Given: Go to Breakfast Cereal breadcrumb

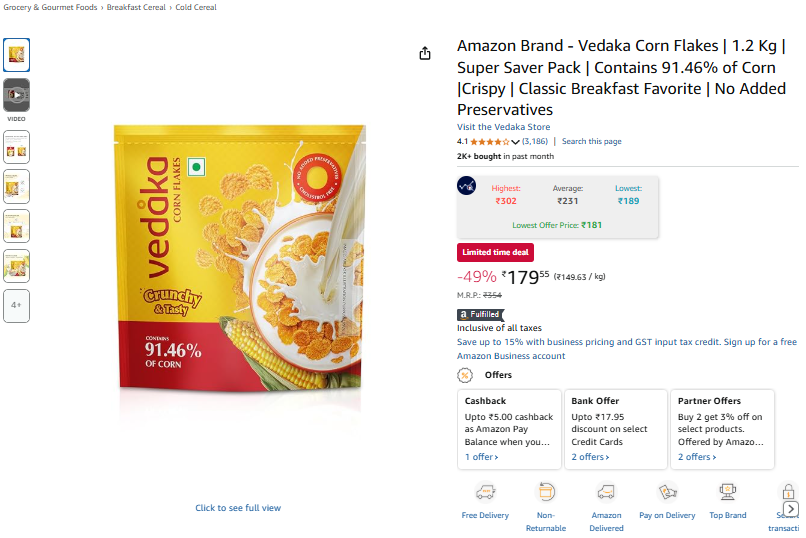Looking at the screenshot, I should click(x=136, y=7).
